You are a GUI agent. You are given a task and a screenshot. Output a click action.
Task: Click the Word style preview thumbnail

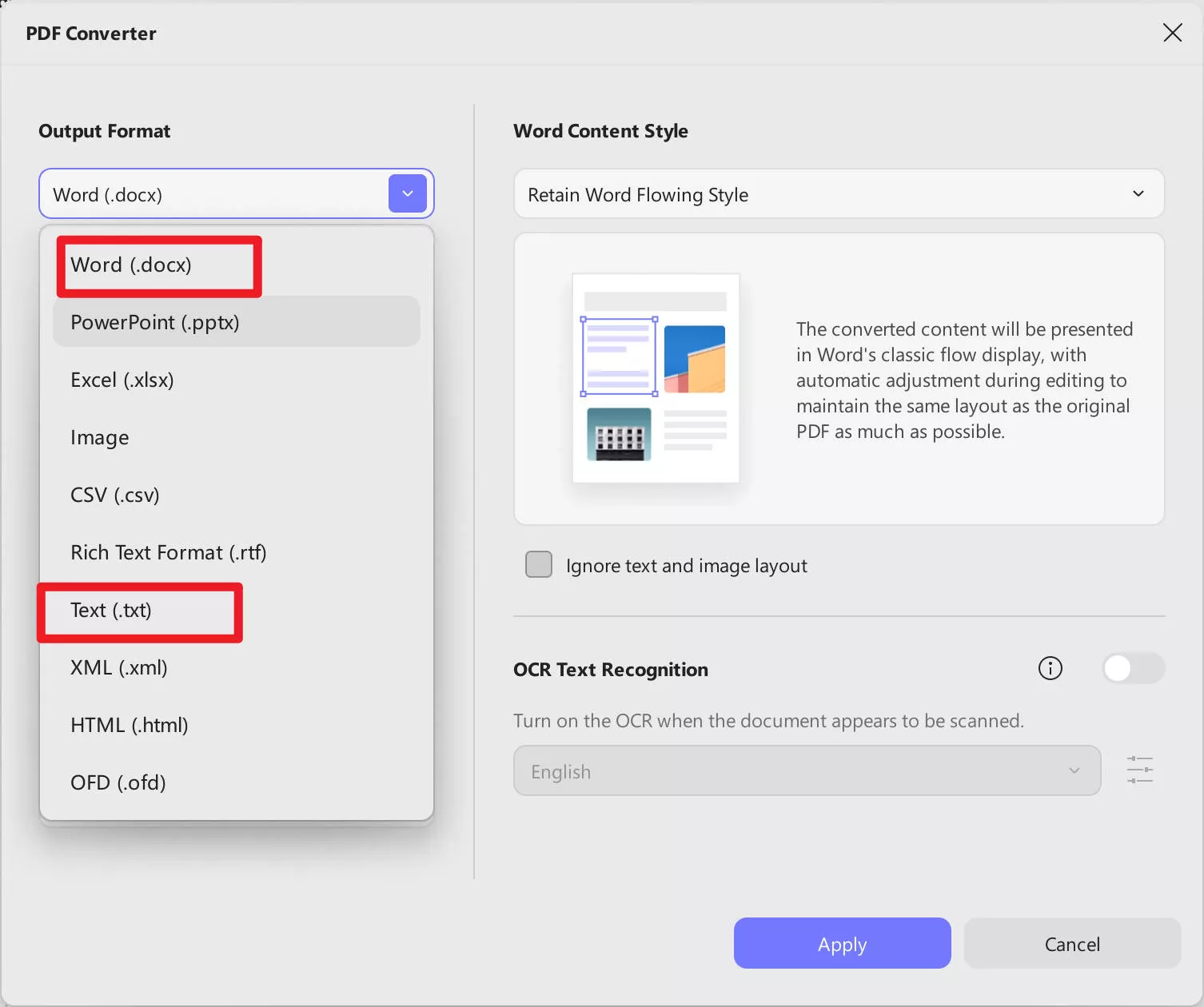click(x=655, y=378)
